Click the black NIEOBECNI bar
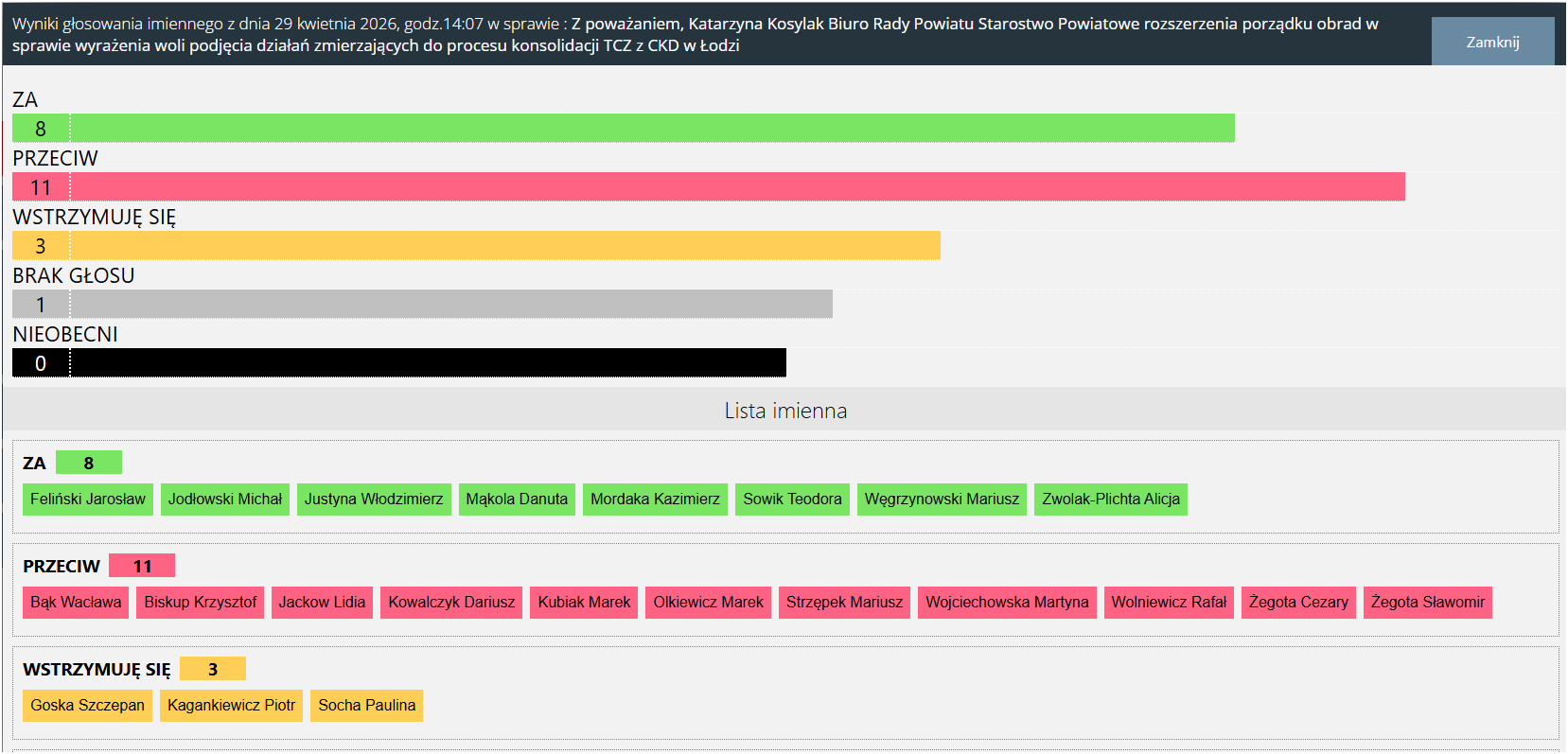Image resolution: width=1568 pixels, height=754 pixels. point(398,362)
